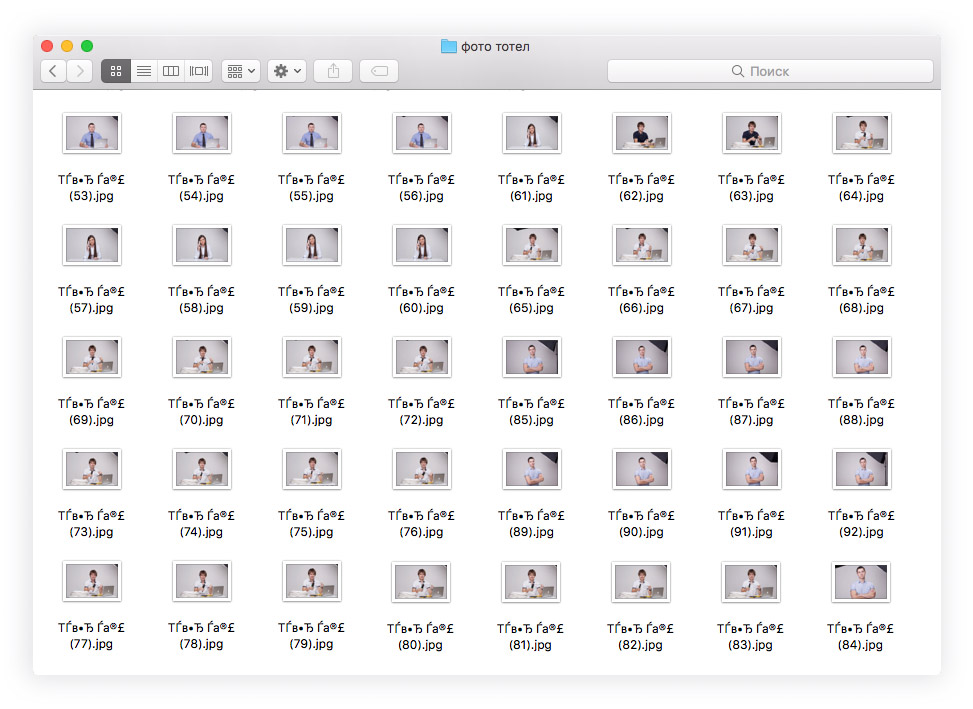Viewport: 973px width, 709px height.
Task: Select the (80).jpg thumbnail
Action: [421, 582]
